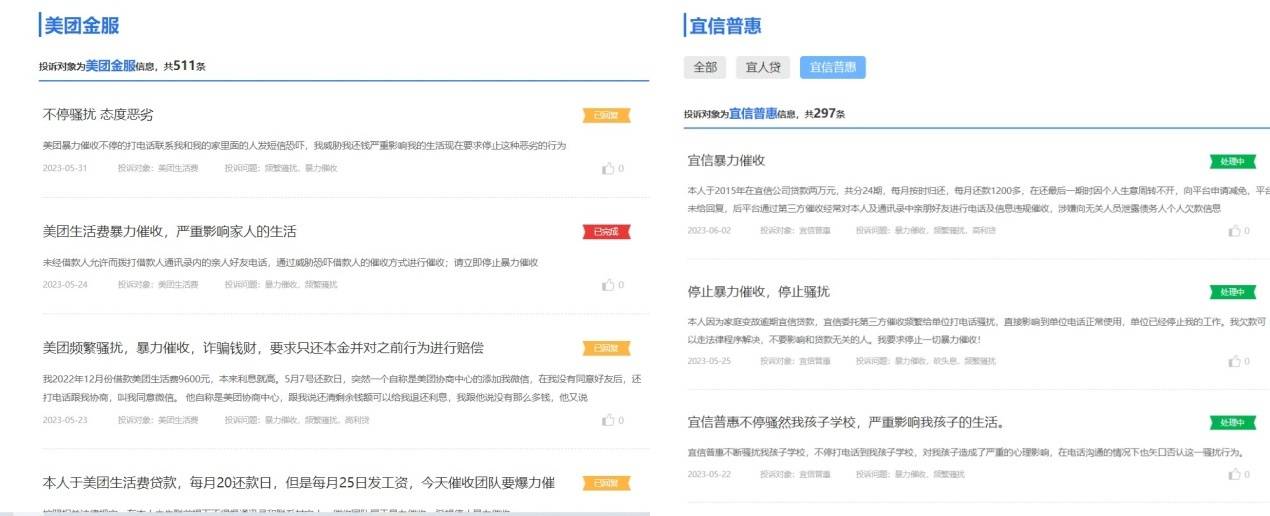This screenshot has width=1270, height=516.
Task: Like the '不停骚扰 态度恶劣' complaint
Action: pyautogui.click(x=608, y=168)
